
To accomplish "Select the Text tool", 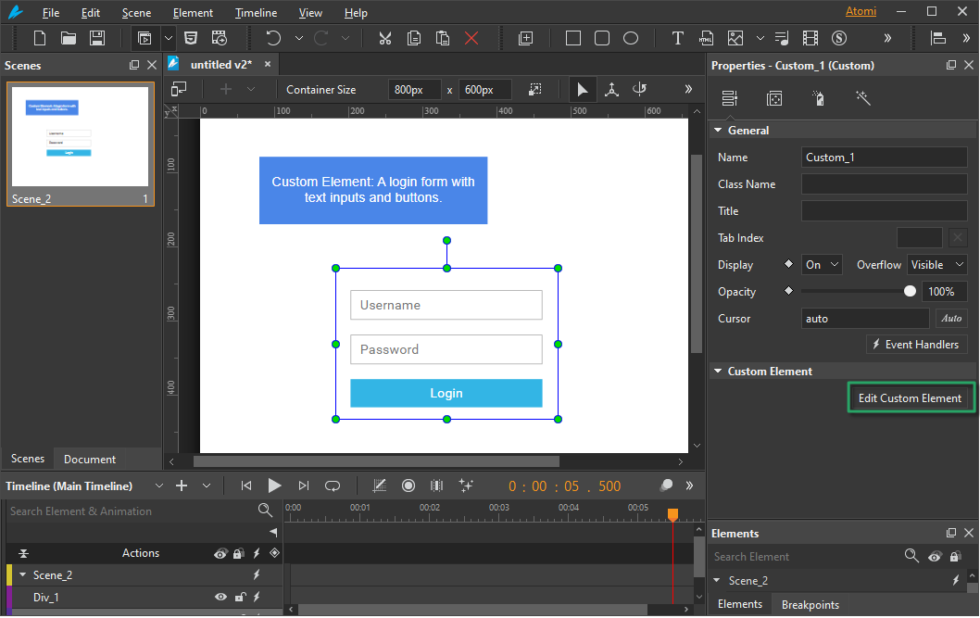I will pyautogui.click(x=677, y=38).
